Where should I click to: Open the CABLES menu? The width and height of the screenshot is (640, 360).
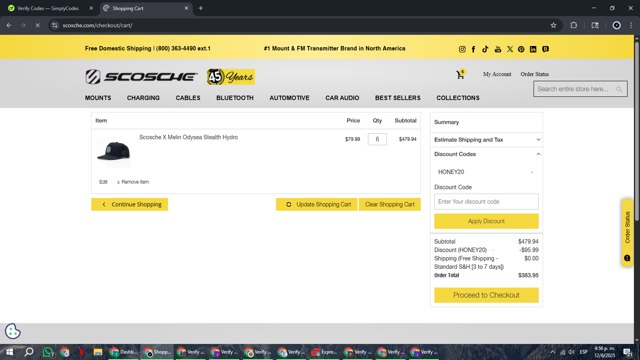(x=188, y=98)
